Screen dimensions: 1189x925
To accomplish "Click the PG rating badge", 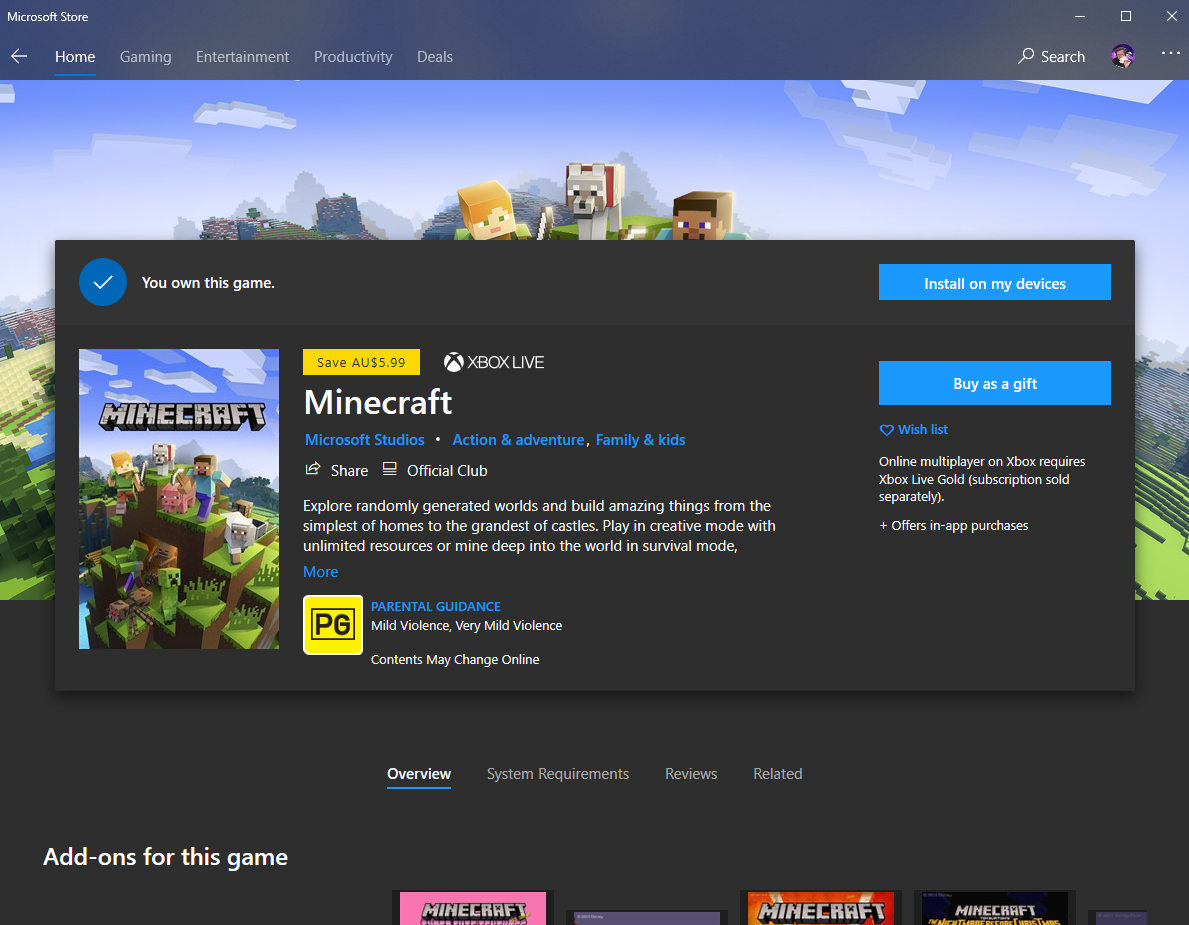I will (333, 625).
